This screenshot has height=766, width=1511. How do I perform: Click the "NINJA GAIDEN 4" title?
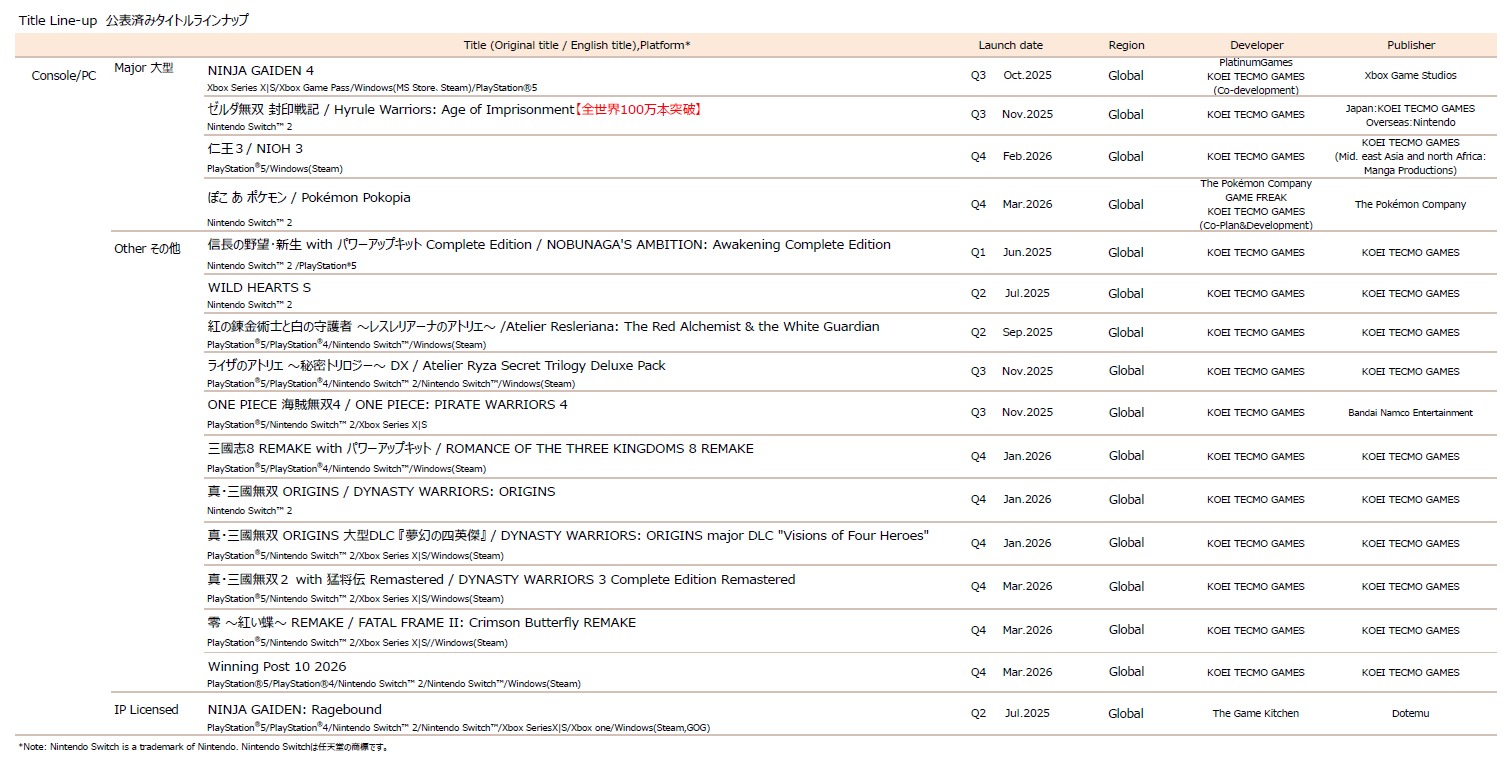click(x=261, y=70)
